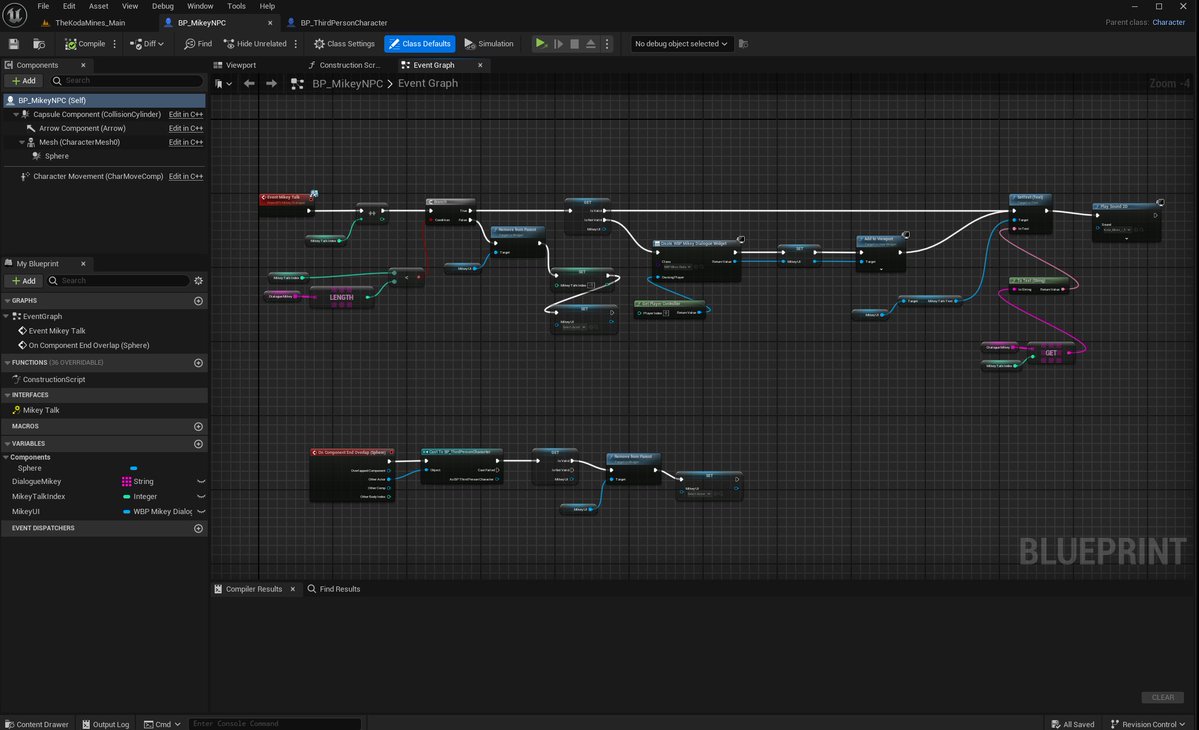The image size is (1199, 730).
Task: Click Edit in C++ beside Capsule Component
Action: tap(185, 114)
